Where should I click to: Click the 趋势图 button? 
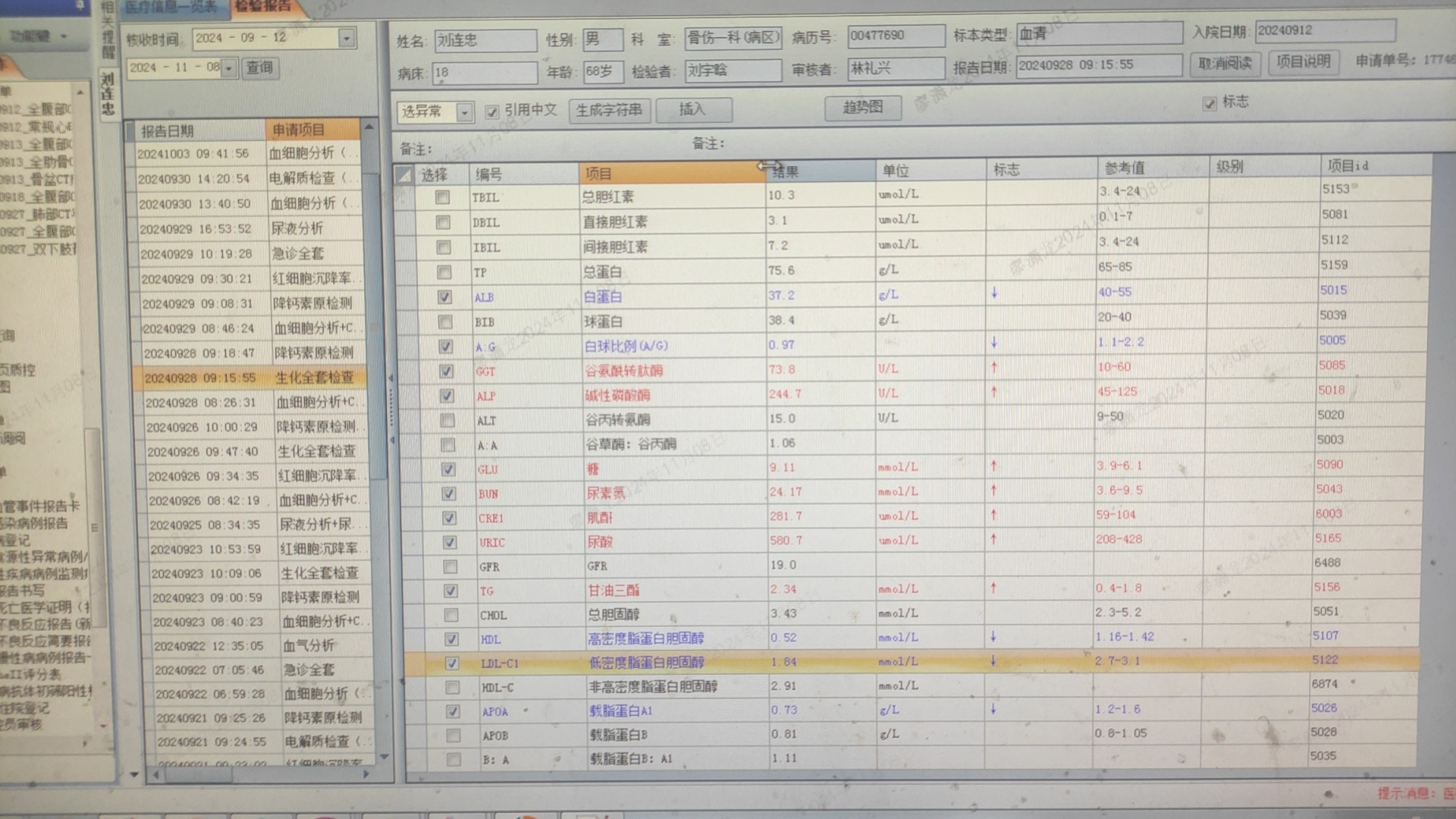862,108
